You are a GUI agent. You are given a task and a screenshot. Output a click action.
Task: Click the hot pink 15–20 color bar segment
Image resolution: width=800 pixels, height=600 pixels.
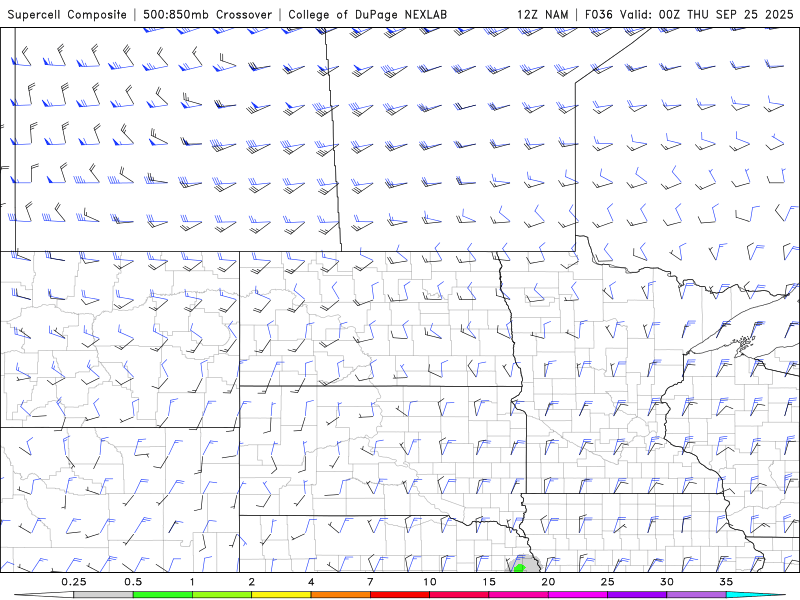[x=518, y=595]
